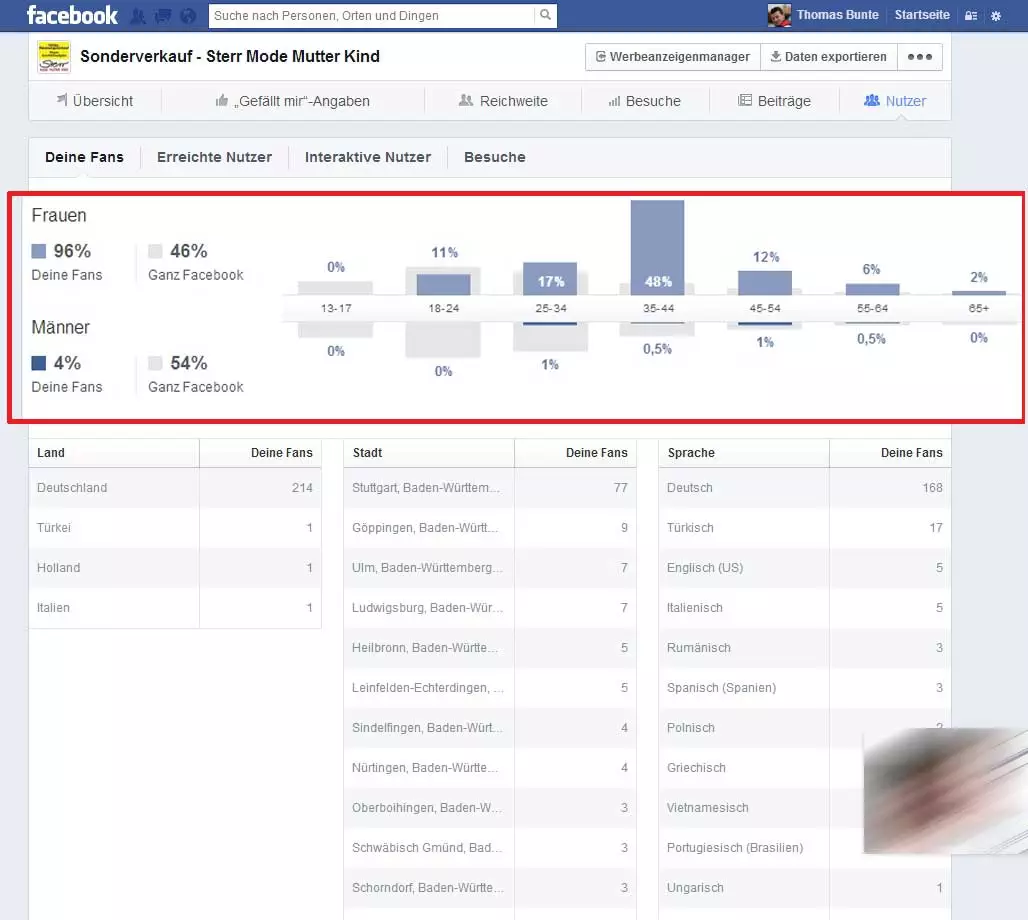This screenshot has height=920, width=1028.
Task: Click the 'Sindelfingen, Baden-Würt...' city row
Action: [x=490, y=728]
